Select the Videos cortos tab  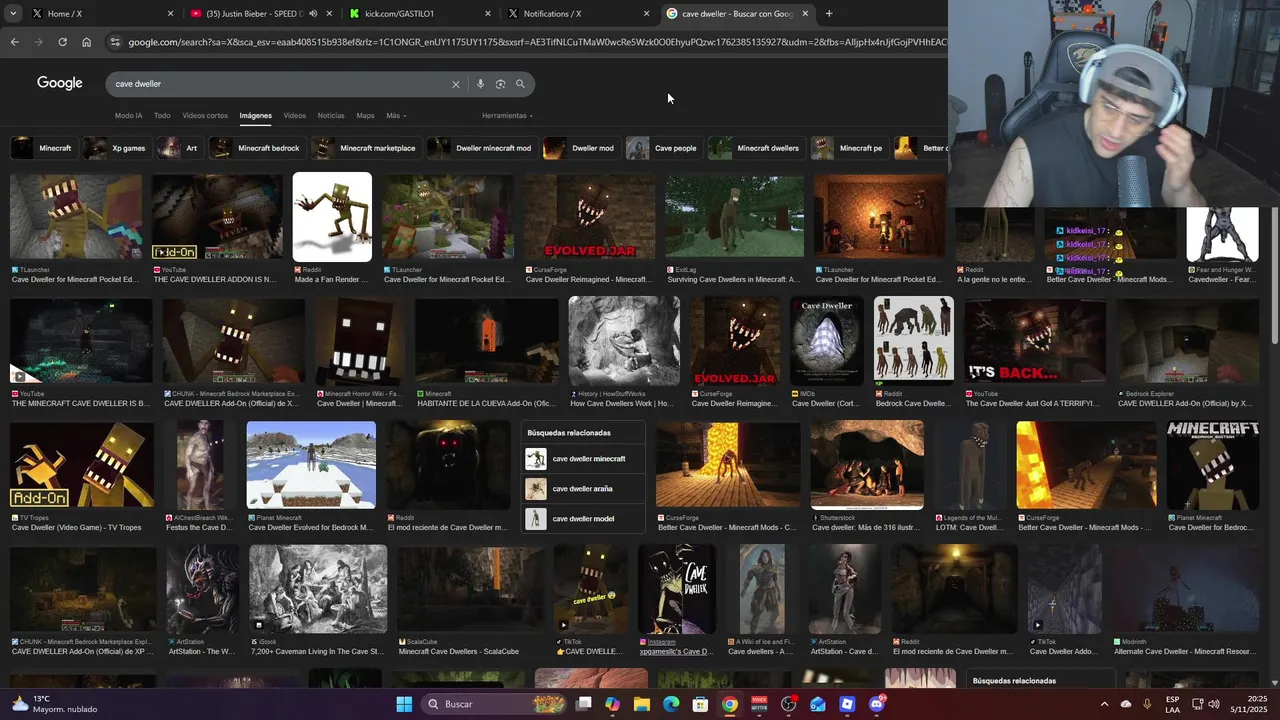click(x=205, y=115)
